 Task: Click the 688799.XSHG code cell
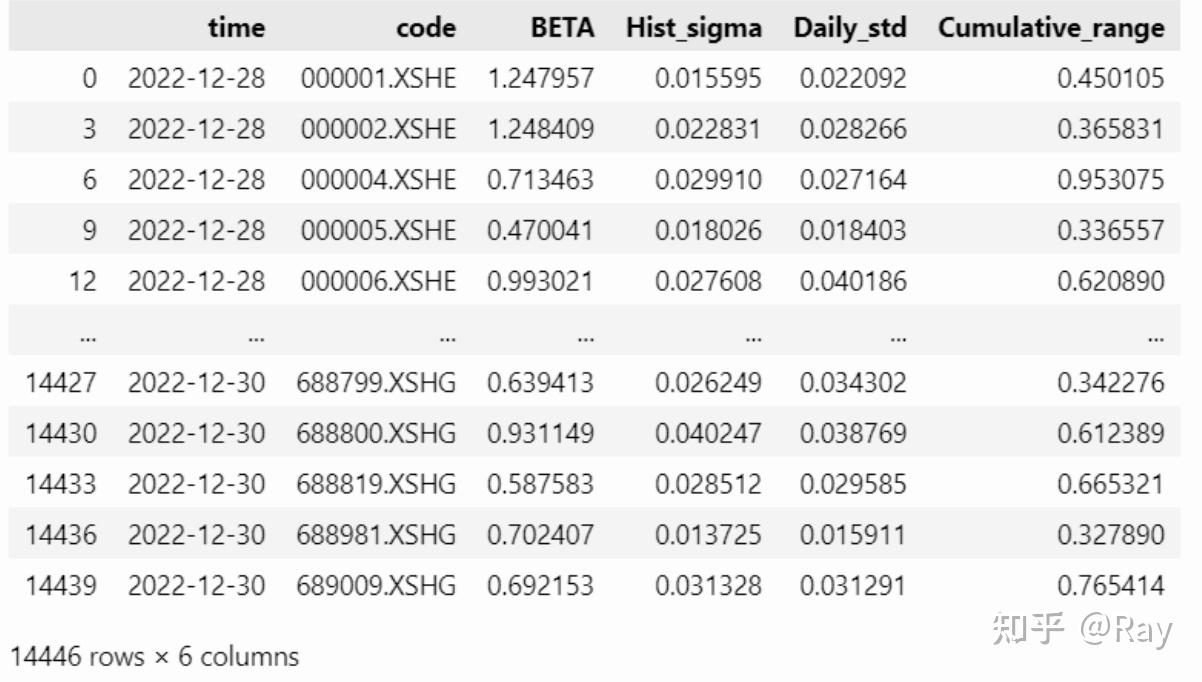(x=376, y=383)
